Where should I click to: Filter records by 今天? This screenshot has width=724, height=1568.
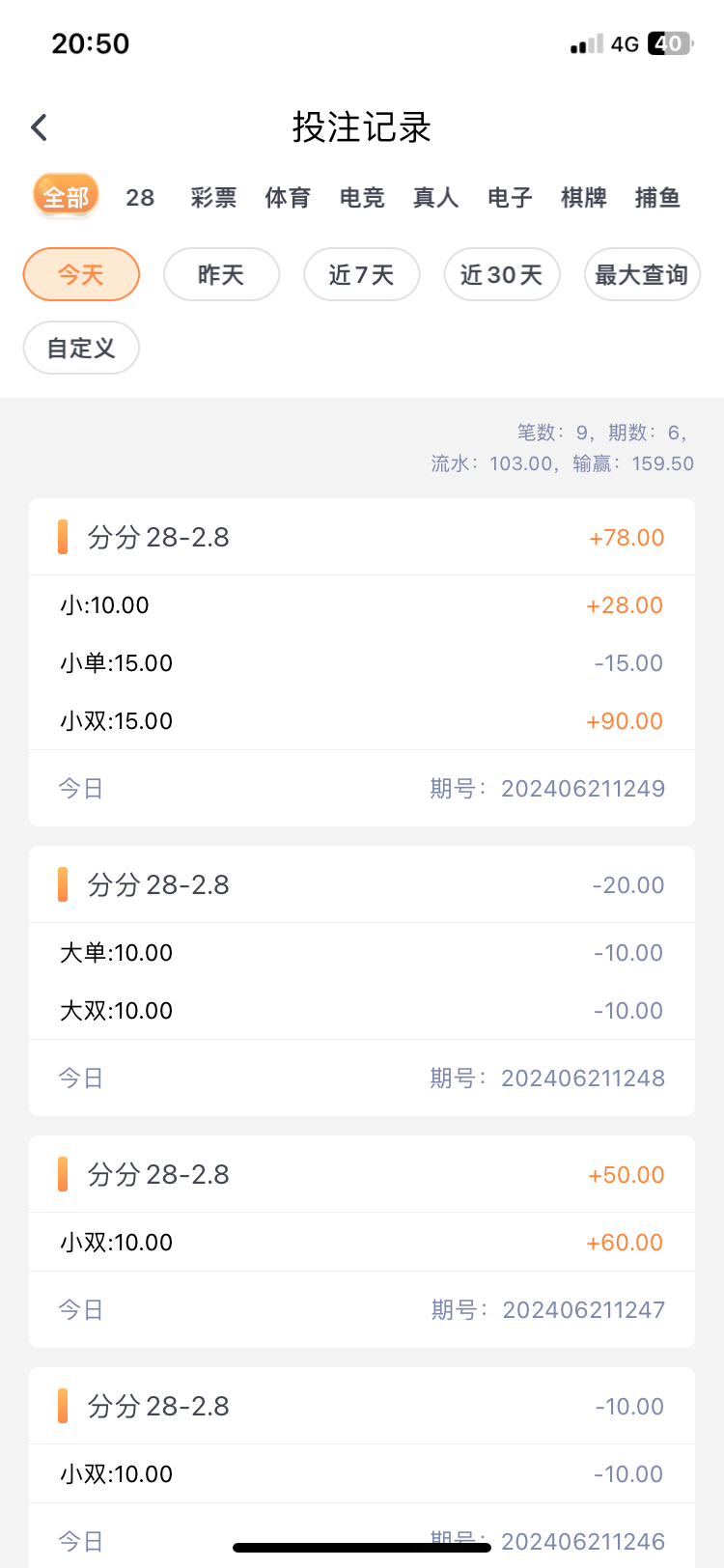[81, 275]
